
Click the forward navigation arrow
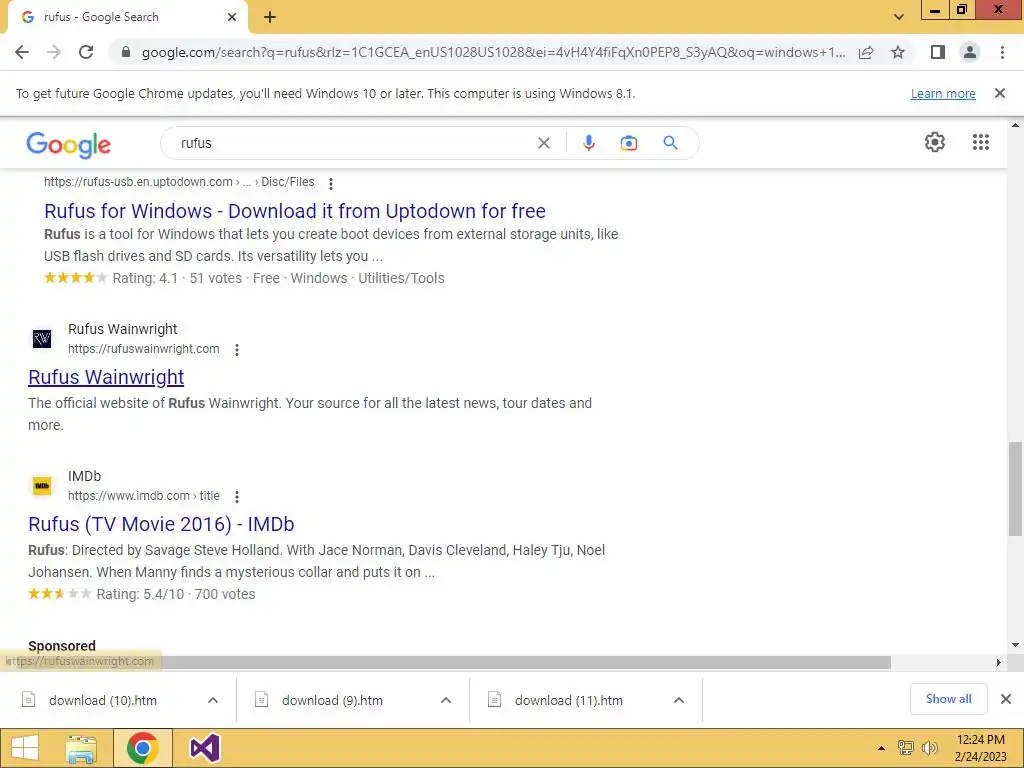[54, 52]
